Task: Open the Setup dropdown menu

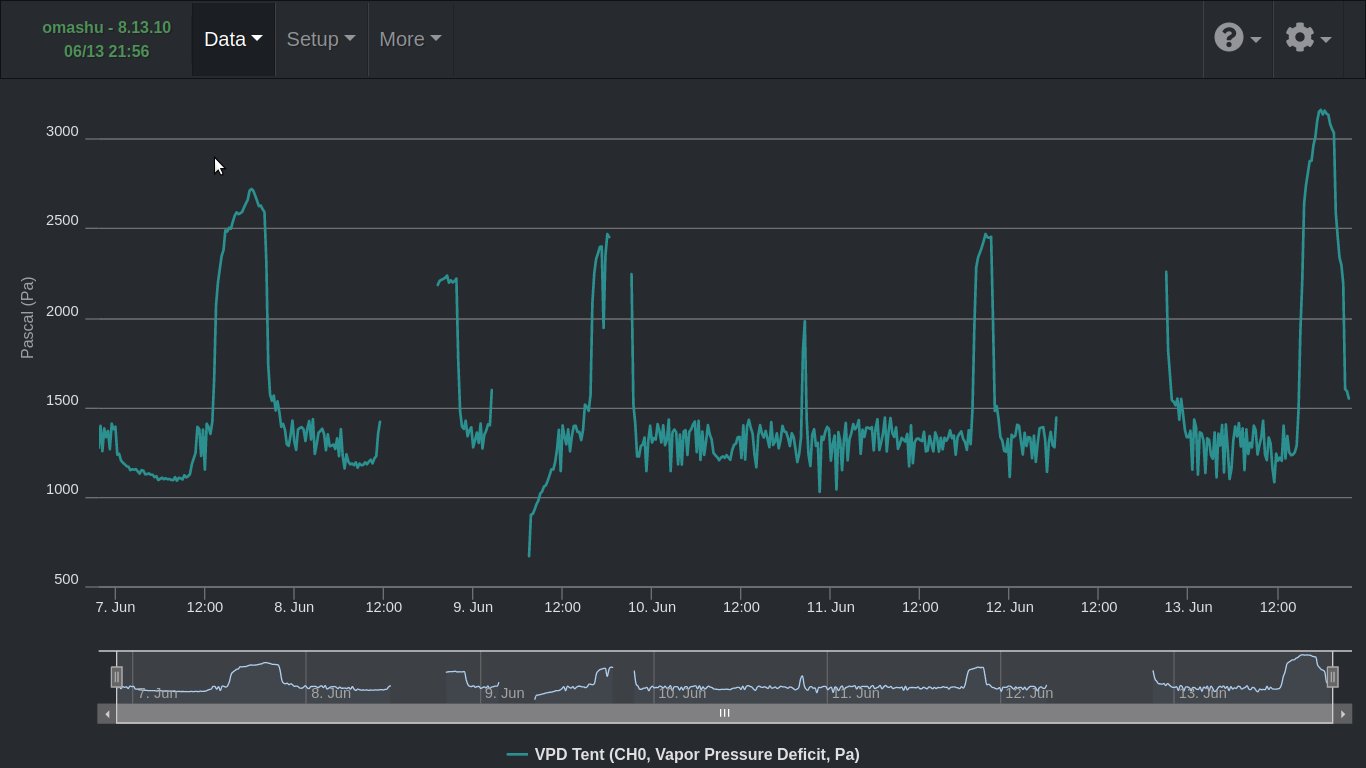Action: 321,39
